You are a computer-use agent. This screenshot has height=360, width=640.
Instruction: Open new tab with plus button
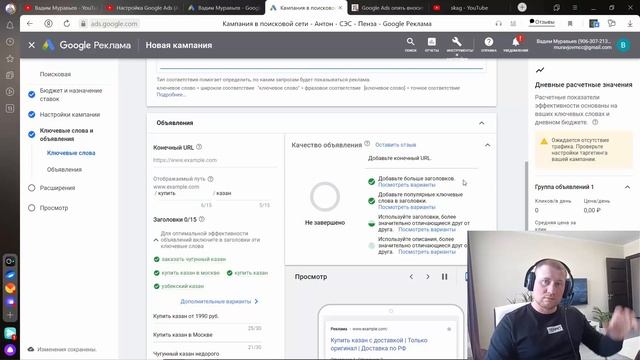(x=522, y=7)
